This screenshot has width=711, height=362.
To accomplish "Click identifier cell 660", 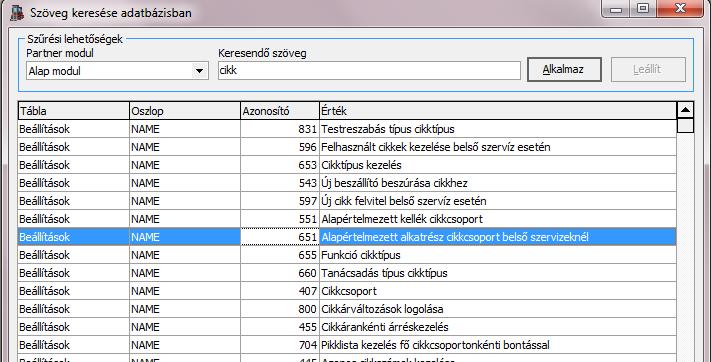I will (x=280, y=273).
